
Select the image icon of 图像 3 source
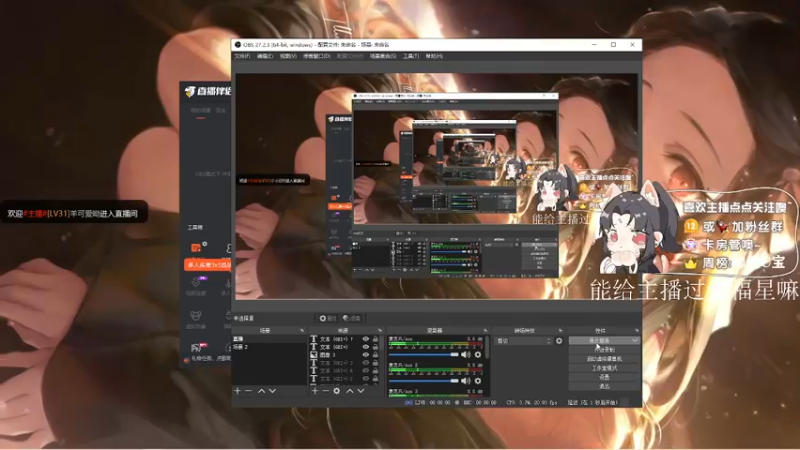[x=314, y=355]
